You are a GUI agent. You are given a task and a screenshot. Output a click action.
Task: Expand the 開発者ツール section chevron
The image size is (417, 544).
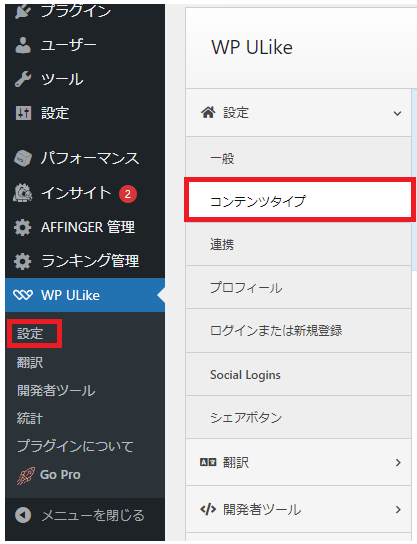click(x=398, y=510)
